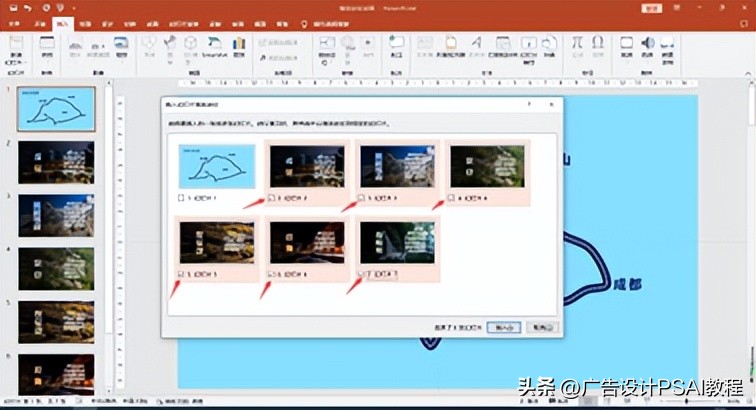756x410 pixels.
Task: Click the Zoom summary icon in ribbon
Action: pos(327,42)
